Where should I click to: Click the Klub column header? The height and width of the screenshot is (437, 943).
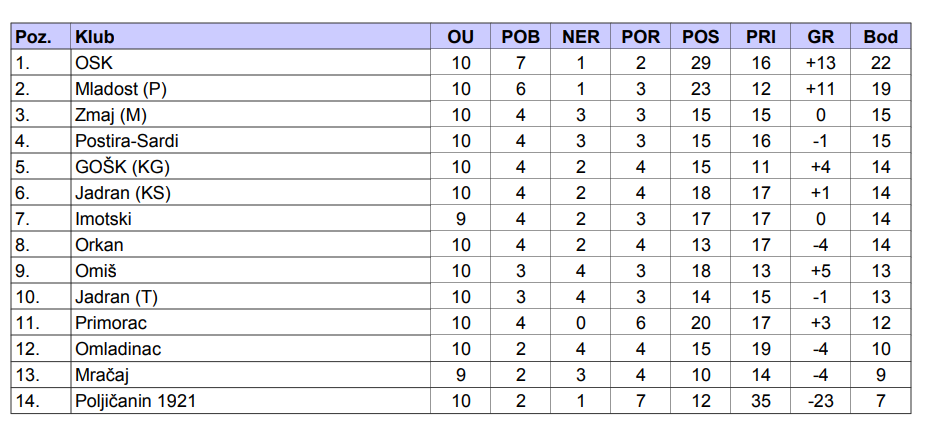[x=94, y=37]
